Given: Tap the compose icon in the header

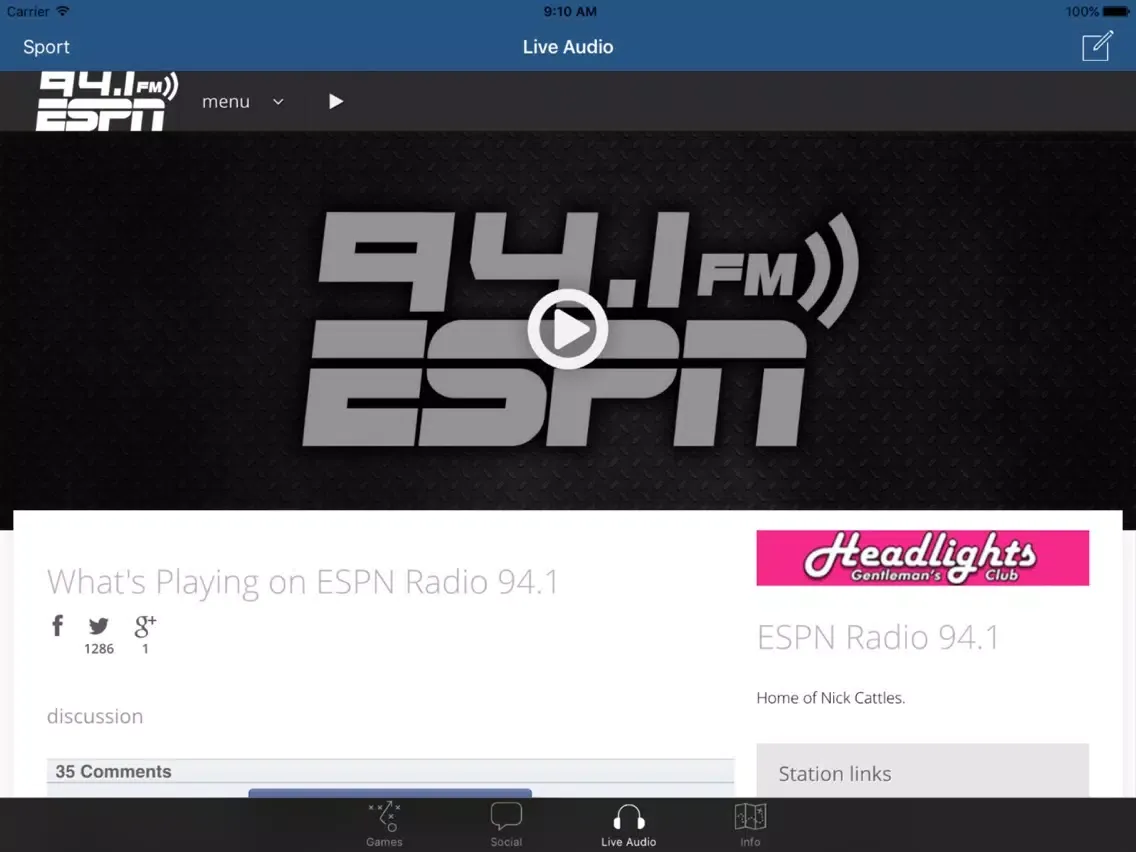Looking at the screenshot, I should point(1098,46).
